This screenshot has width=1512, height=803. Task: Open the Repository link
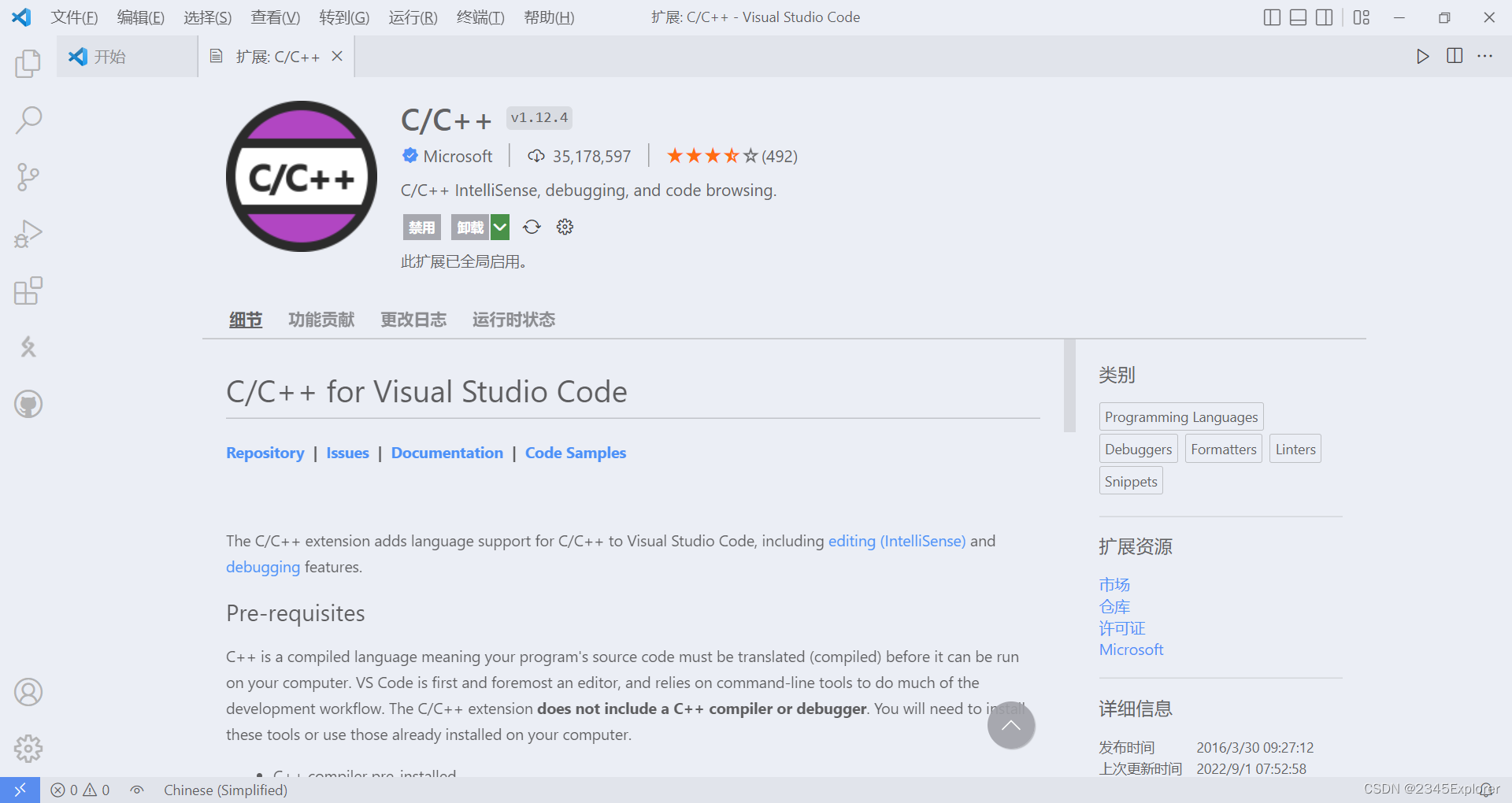(x=265, y=453)
